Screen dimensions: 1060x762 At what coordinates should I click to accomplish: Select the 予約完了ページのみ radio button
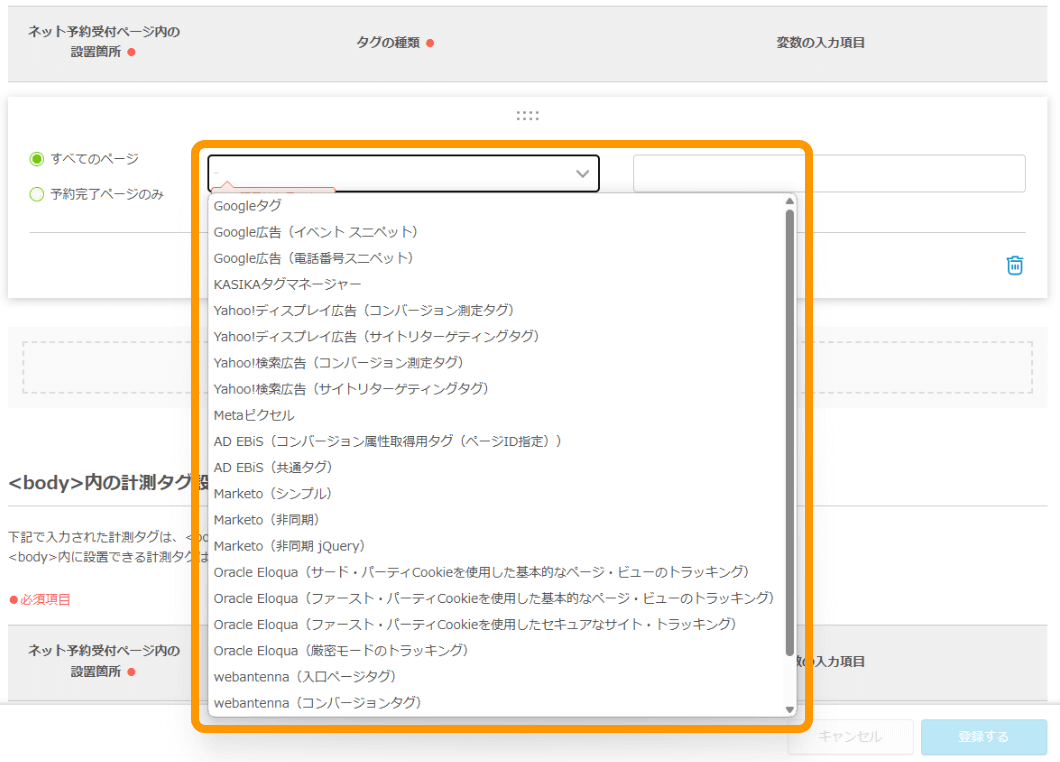[37, 195]
